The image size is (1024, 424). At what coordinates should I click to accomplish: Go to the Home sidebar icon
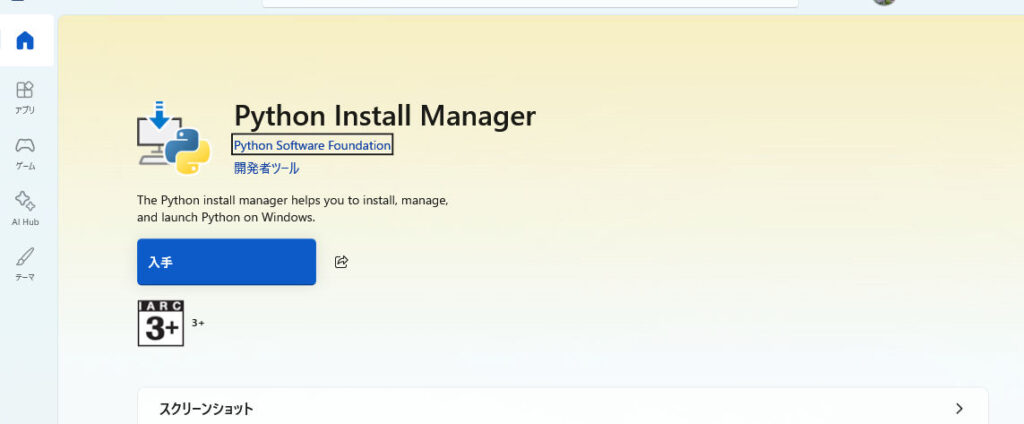coord(25,41)
